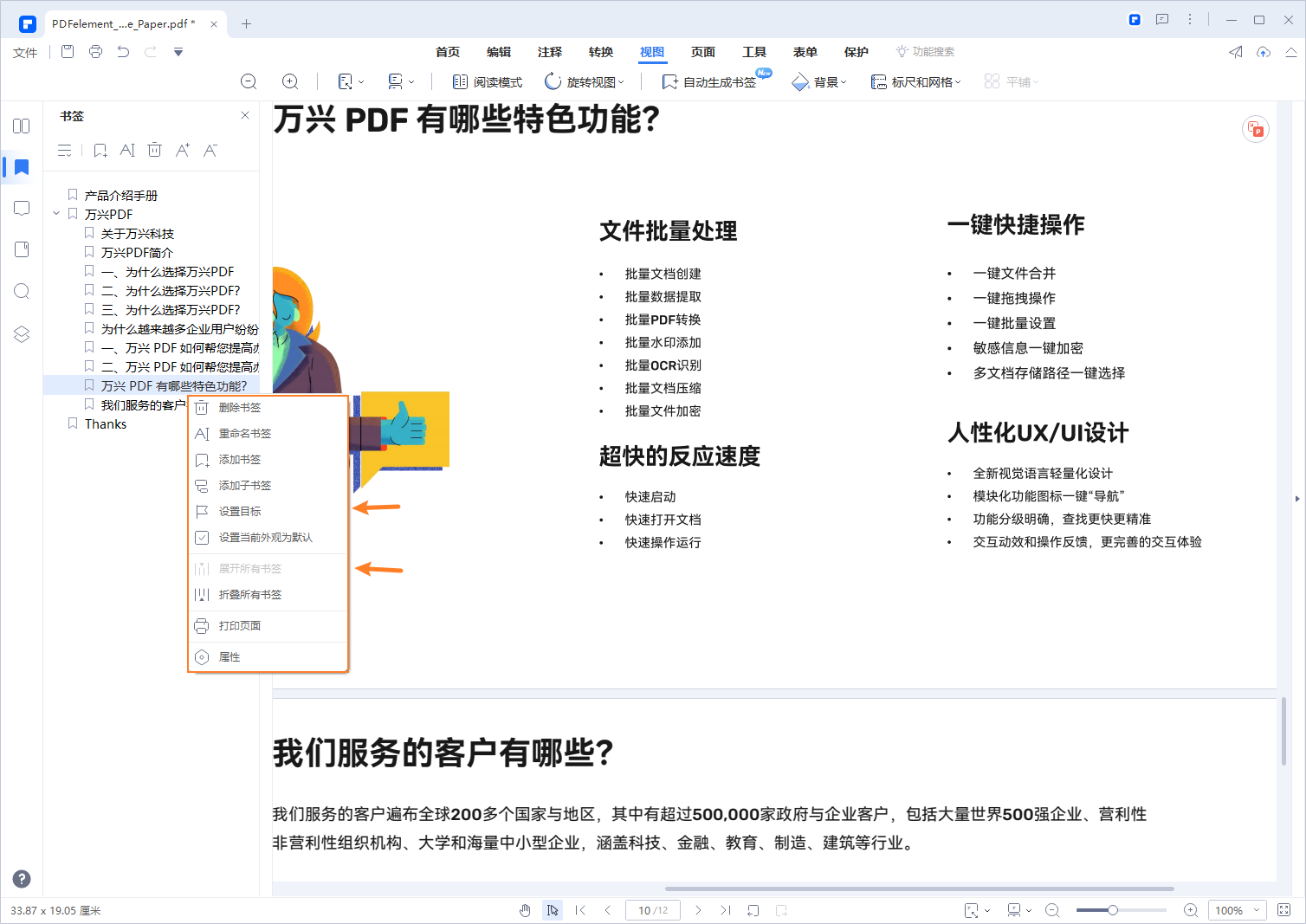1306x924 pixels.
Task: Select the Hand tool in the status bar
Action: point(524,910)
